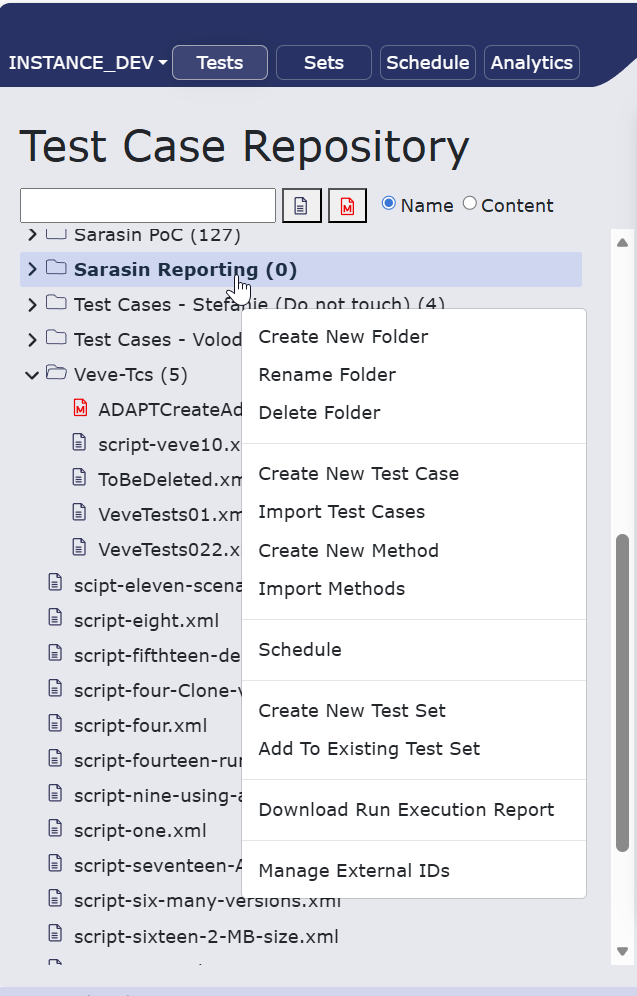
Task: Expand the Sarasin PoC folder
Action: click(x=32, y=235)
